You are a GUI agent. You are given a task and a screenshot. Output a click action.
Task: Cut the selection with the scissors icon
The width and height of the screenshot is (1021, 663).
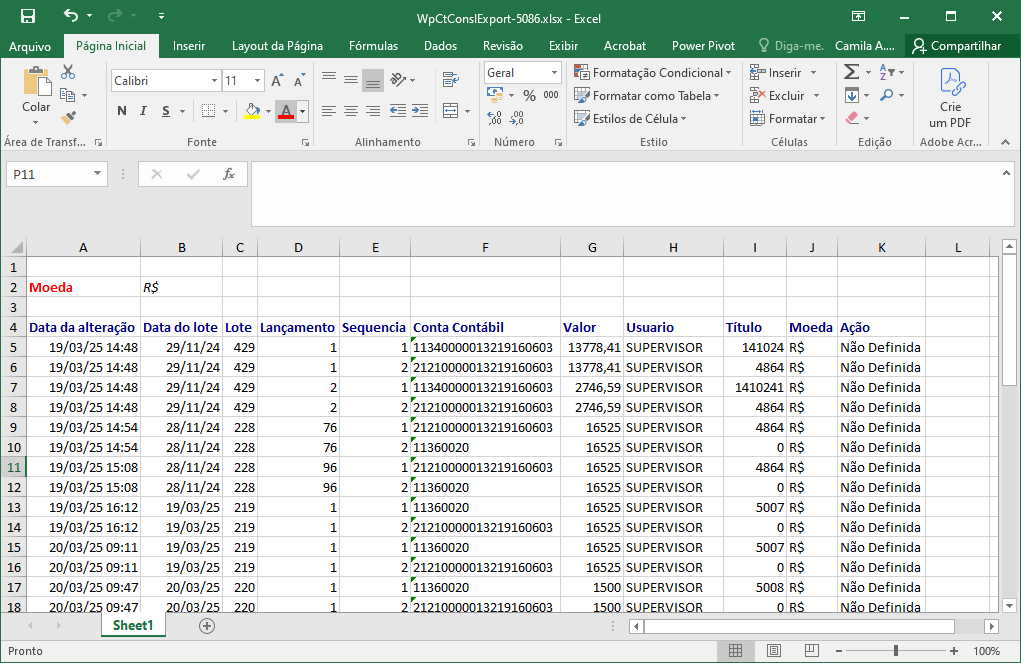[68, 72]
